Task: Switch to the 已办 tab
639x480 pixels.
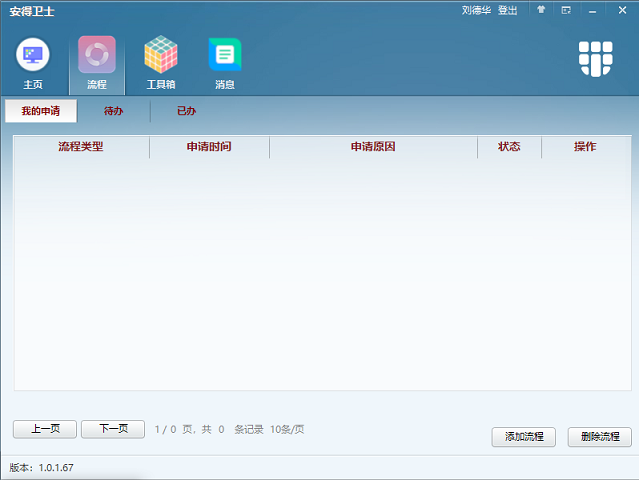Action: [x=187, y=111]
